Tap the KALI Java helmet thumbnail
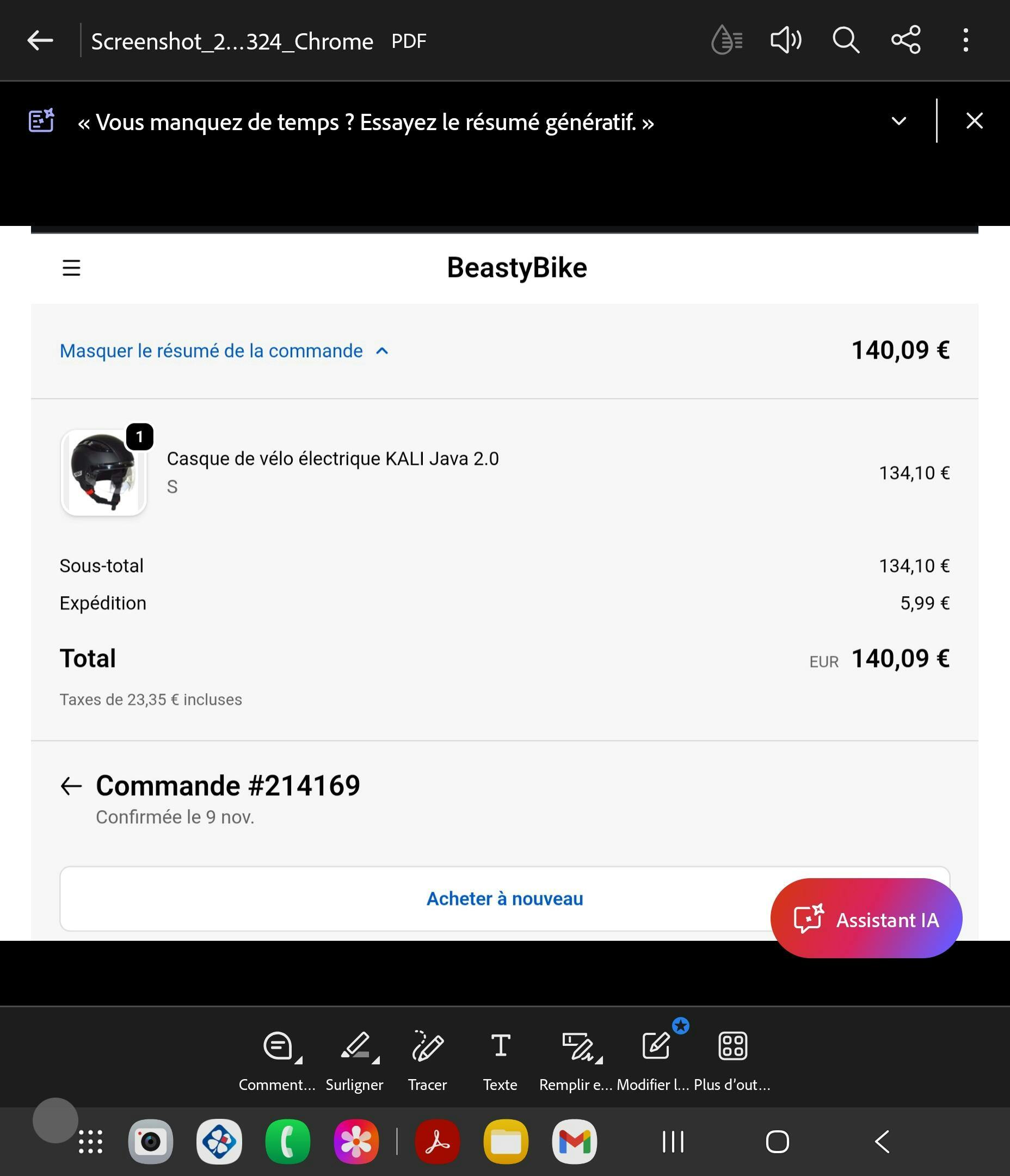Viewport: 1010px width, 1176px height. (x=103, y=473)
